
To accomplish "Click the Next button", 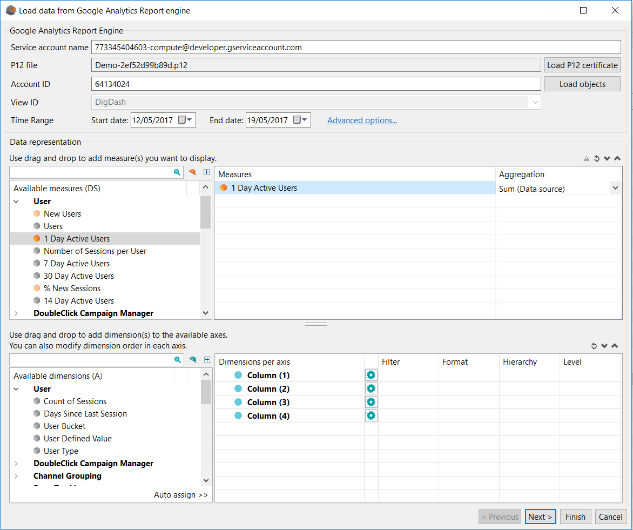I will pos(540,517).
